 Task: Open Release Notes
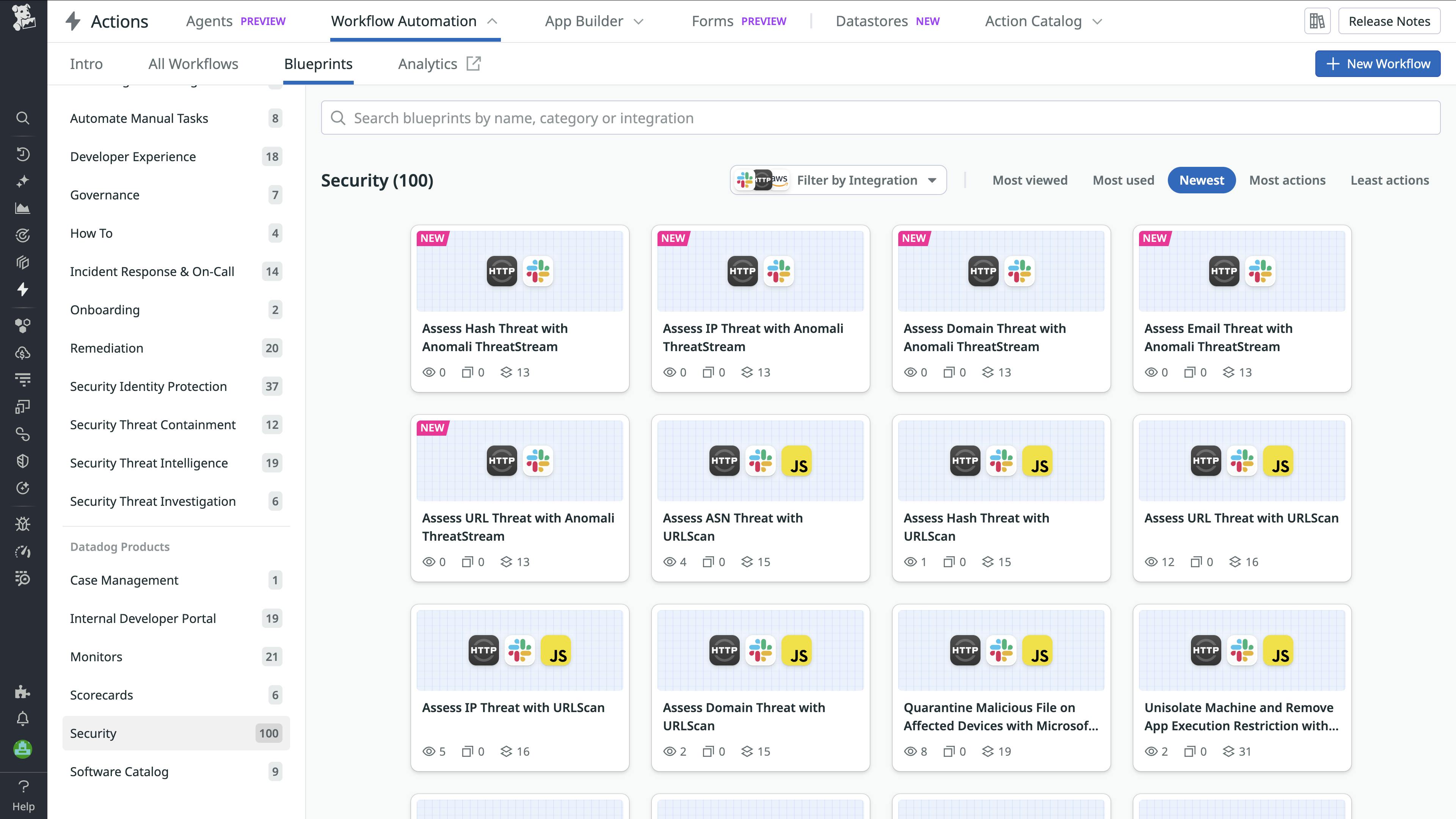point(1389,21)
